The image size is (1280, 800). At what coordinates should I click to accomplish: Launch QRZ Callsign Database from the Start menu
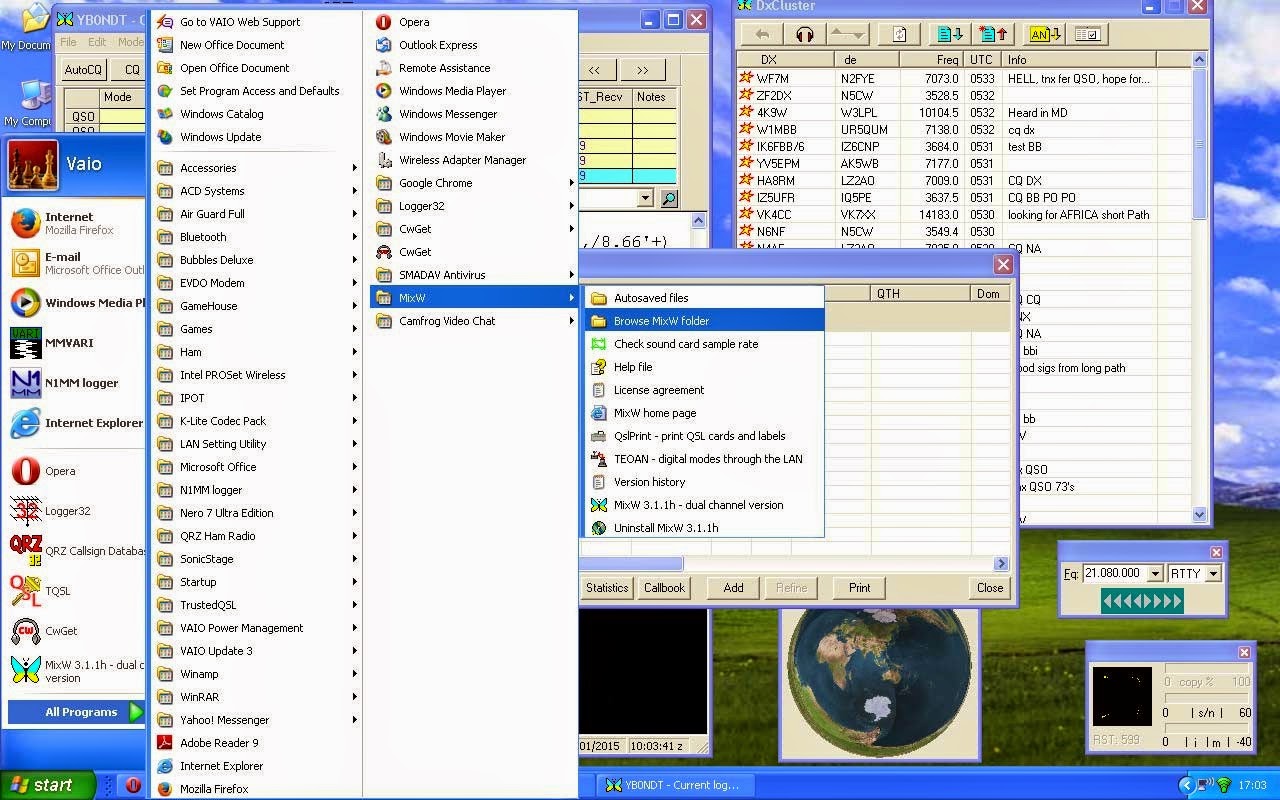pos(75,551)
